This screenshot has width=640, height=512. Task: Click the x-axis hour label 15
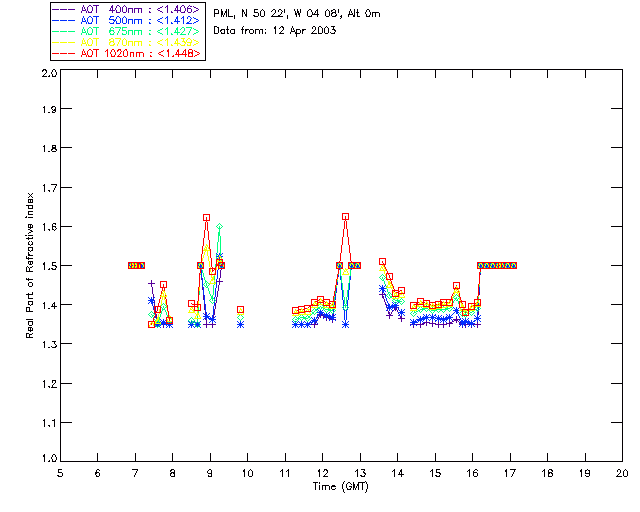click(x=435, y=473)
